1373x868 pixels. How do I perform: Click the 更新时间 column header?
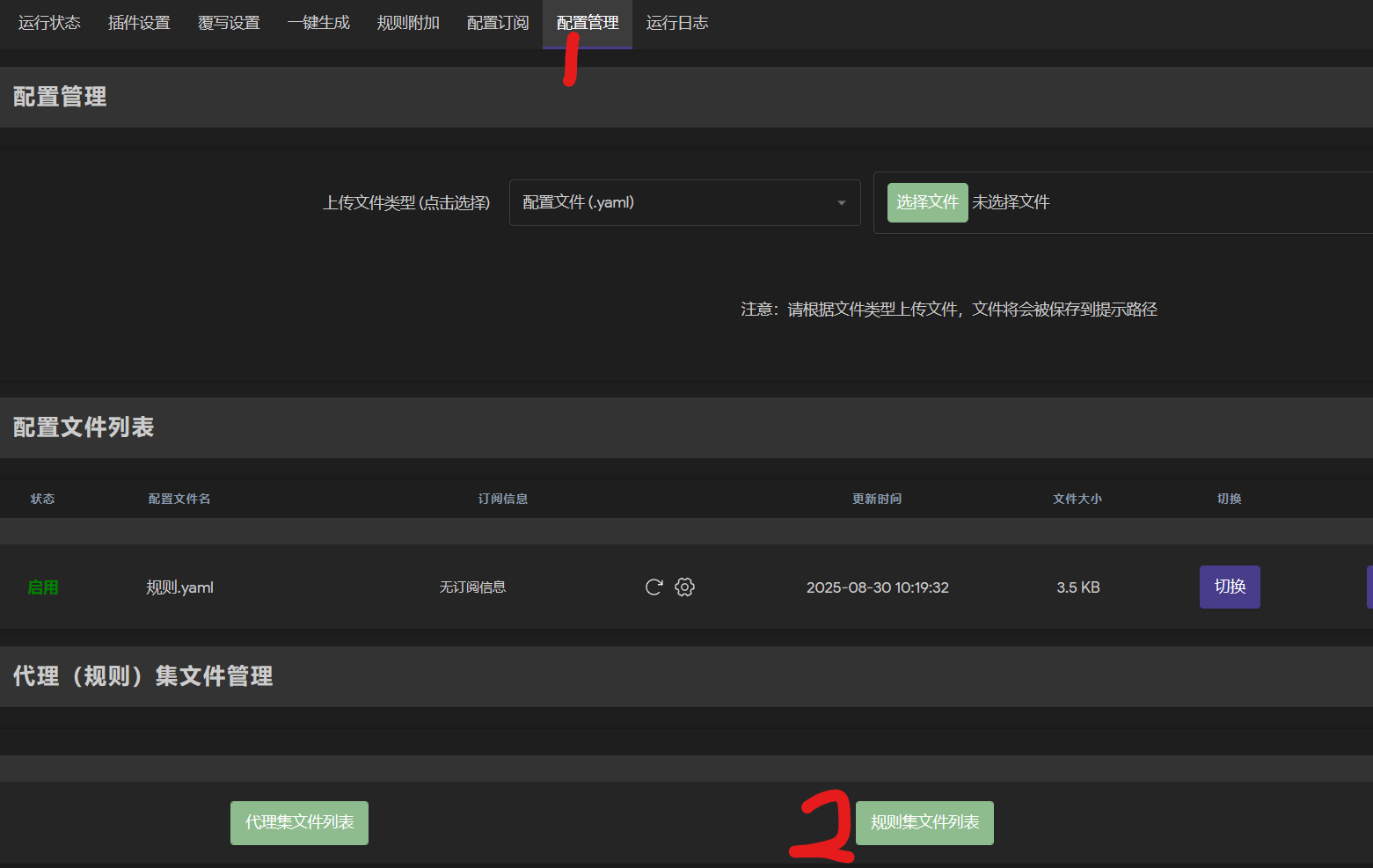point(876,499)
